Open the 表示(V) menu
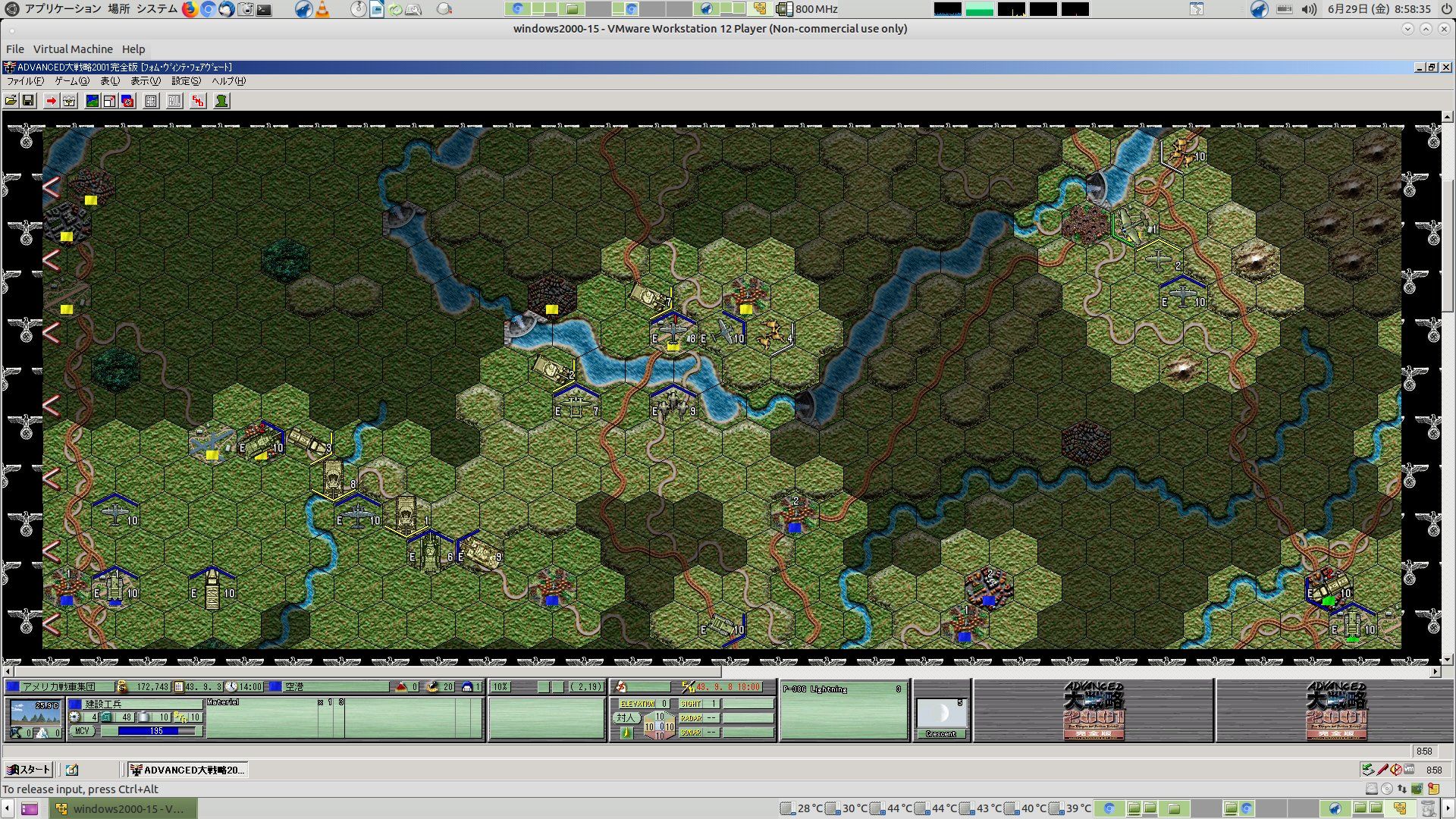Image resolution: width=1456 pixels, height=819 pixels. 145,81
